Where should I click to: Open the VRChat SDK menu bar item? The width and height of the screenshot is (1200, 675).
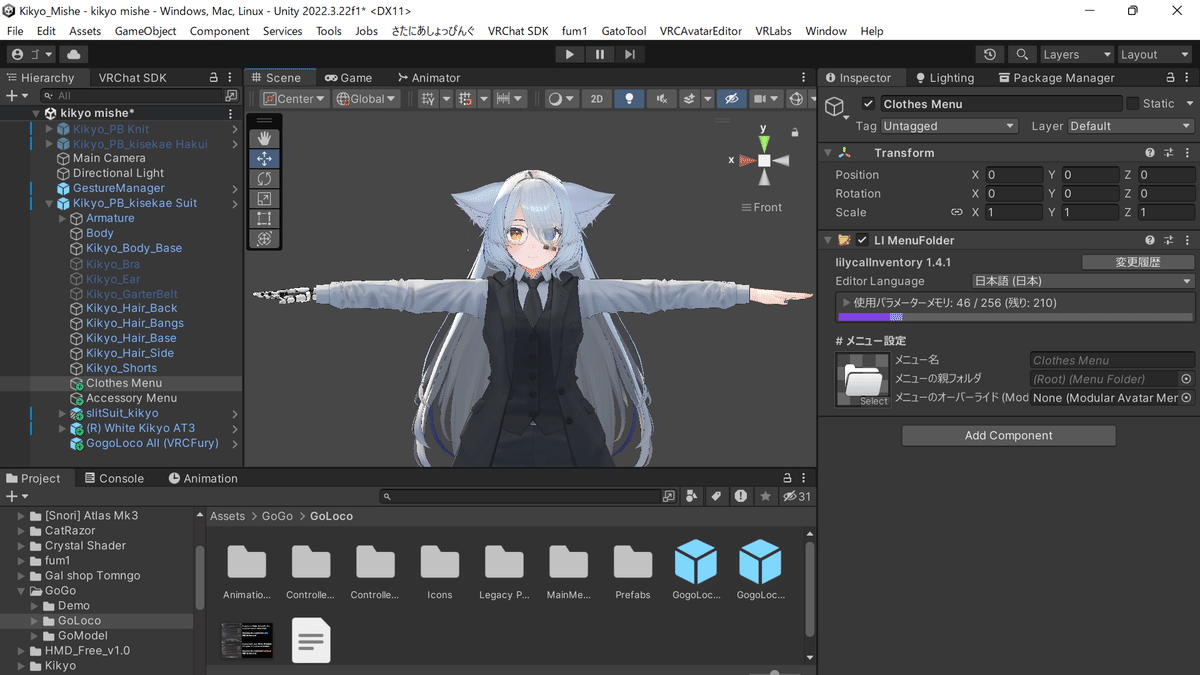(518, 31)
